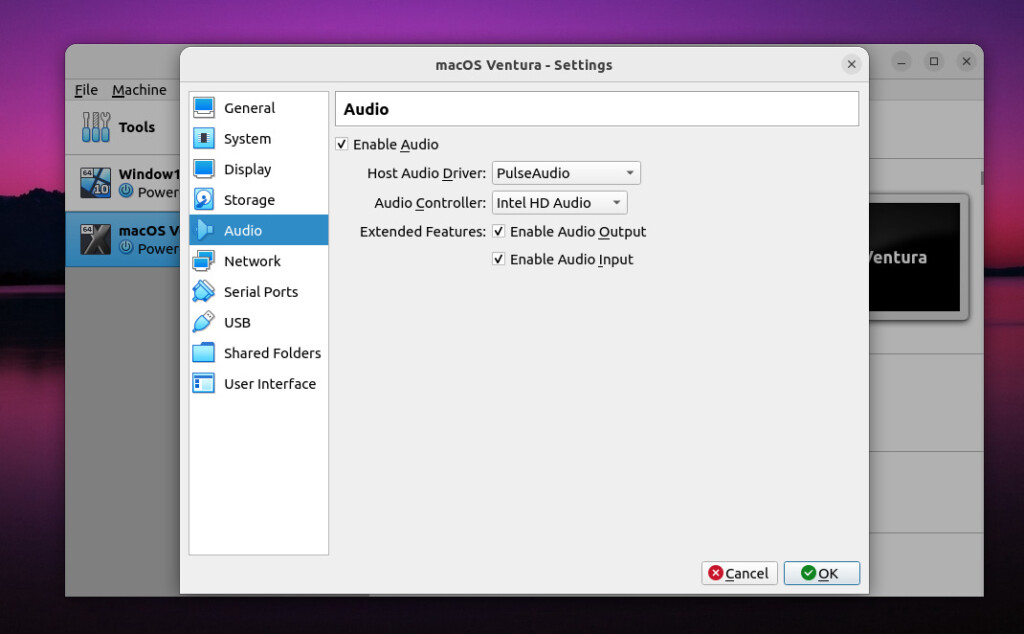Viewport: 1024px width, 634px height.
Task: Open the General settings icon
Action: click(204, 108)
